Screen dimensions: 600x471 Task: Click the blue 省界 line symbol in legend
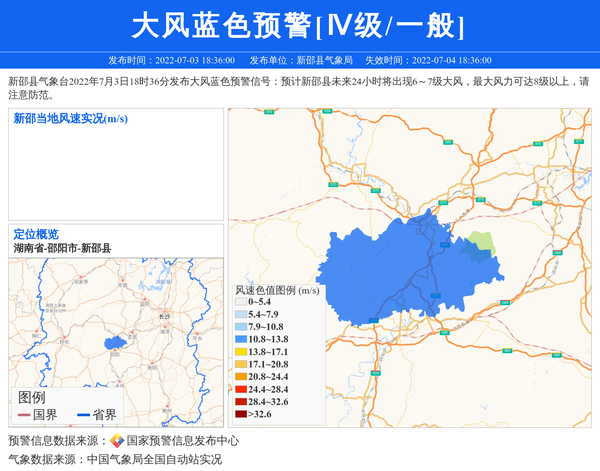coord(82,415)
